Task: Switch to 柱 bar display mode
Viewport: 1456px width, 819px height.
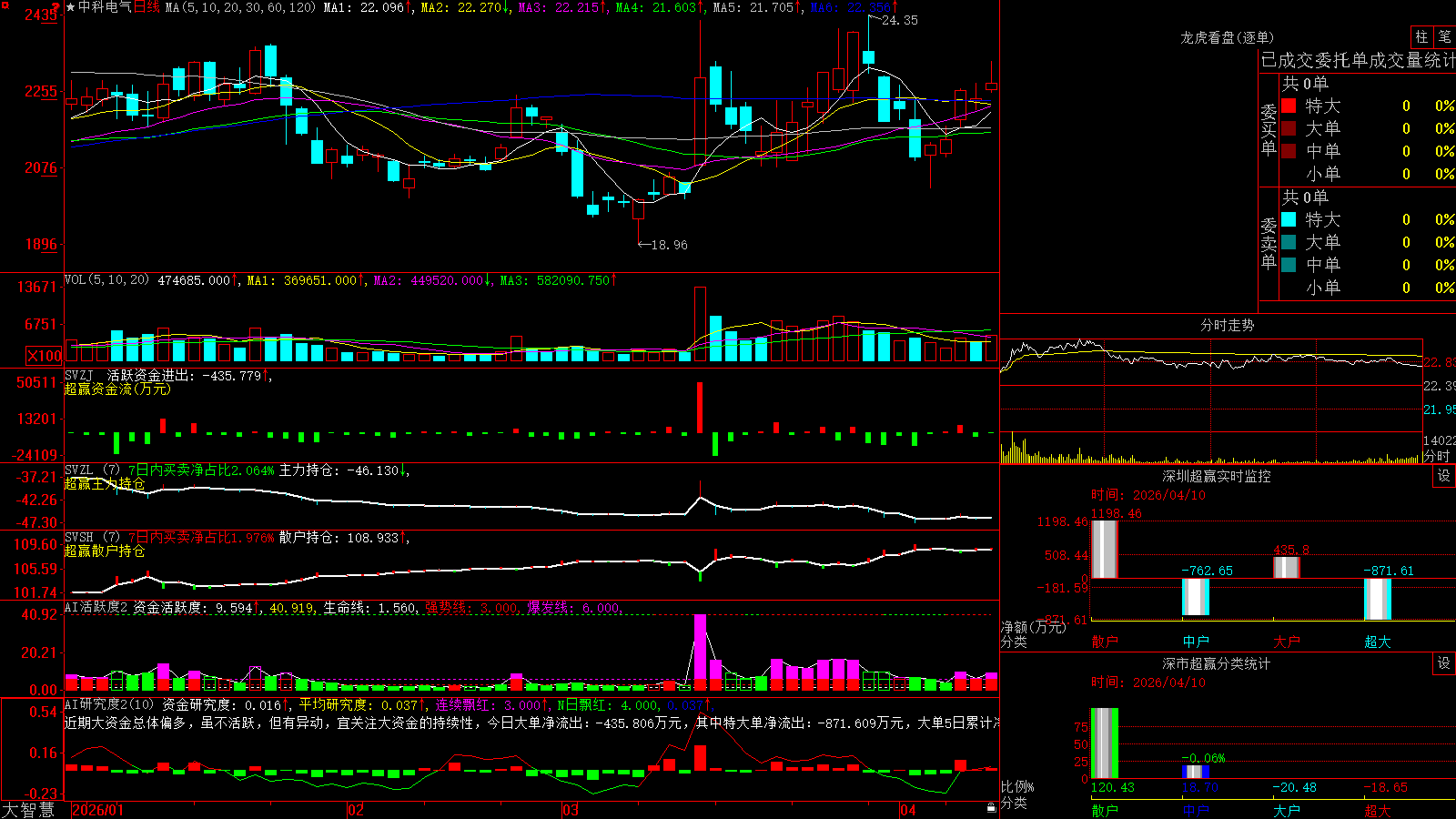Action: pos(1421,37)
